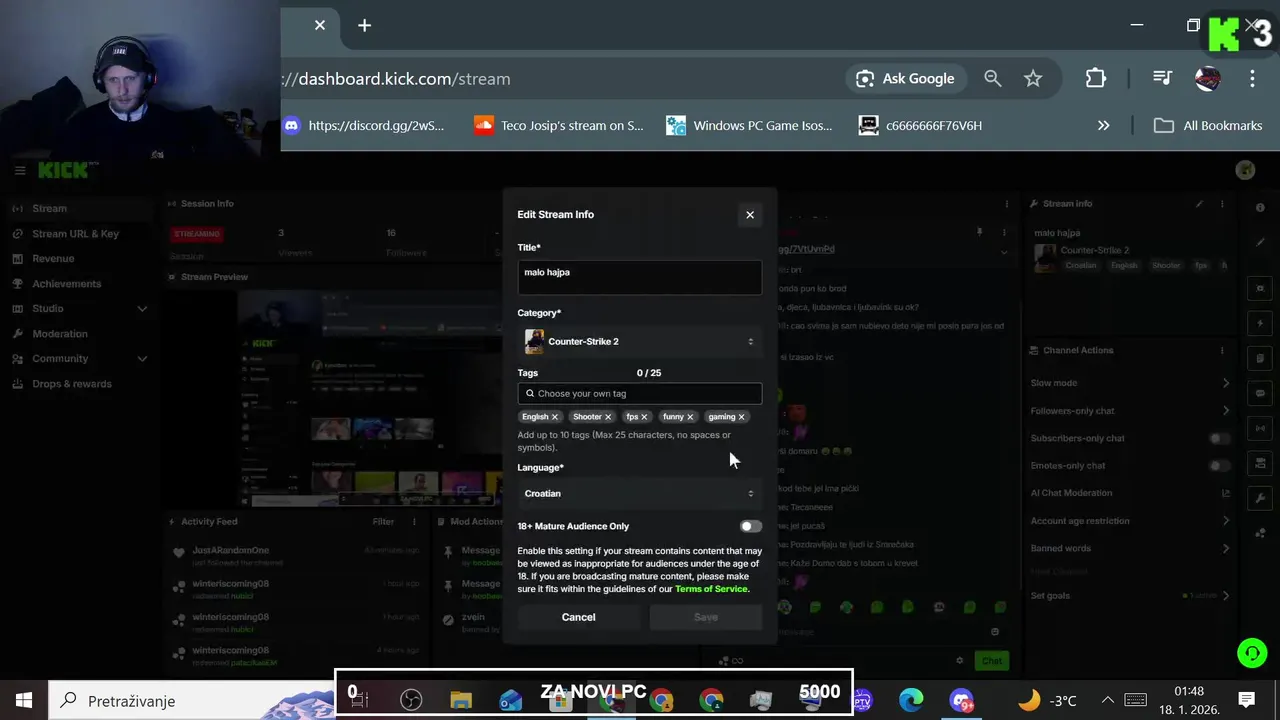Screen dimensions: 1280x720
Task: Click the pencil icon in Stream info panel
Action: click(1199, 204)
